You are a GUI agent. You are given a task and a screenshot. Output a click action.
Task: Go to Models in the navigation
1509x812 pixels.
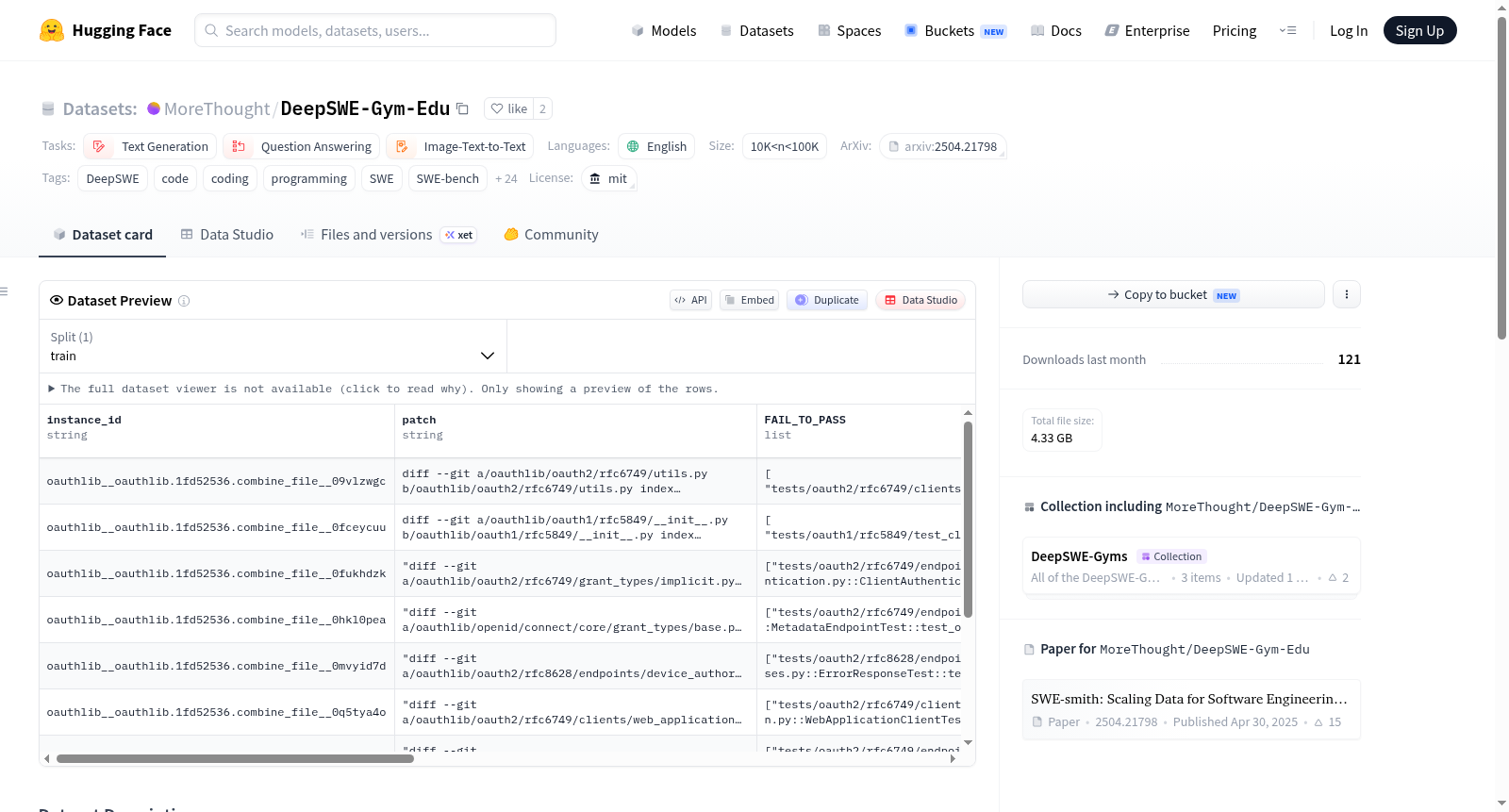(x=664, y=30)
